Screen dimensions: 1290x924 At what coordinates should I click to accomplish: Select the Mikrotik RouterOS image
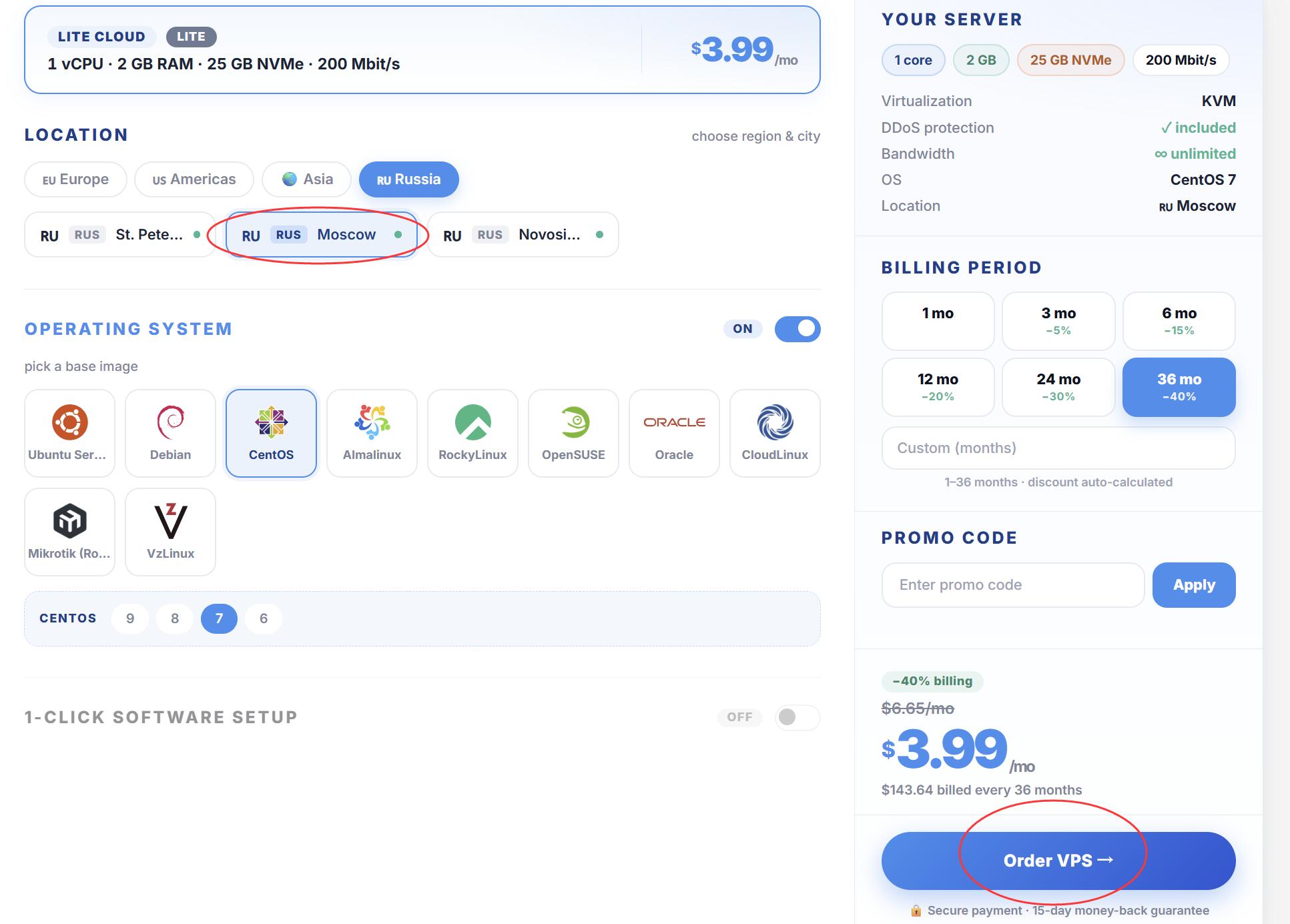[69, 532]
